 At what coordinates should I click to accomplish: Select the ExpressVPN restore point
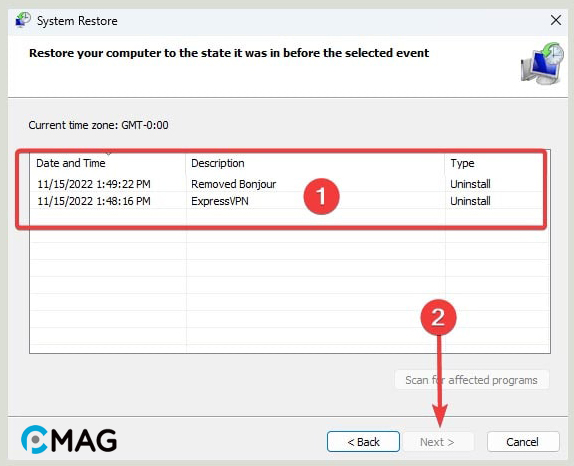(289, 201)
